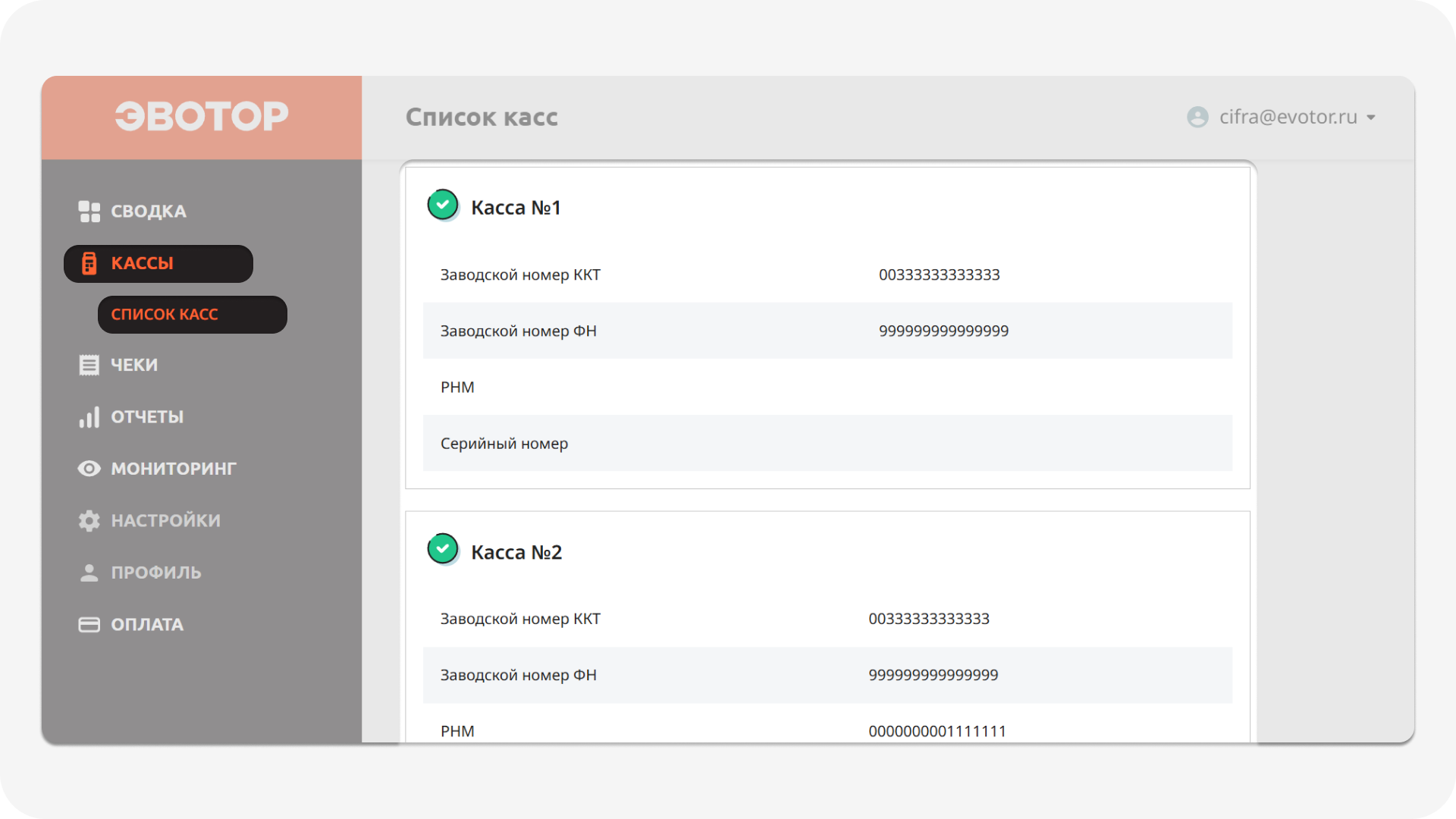Click the Чеки receipt icon

click(89, 365)
